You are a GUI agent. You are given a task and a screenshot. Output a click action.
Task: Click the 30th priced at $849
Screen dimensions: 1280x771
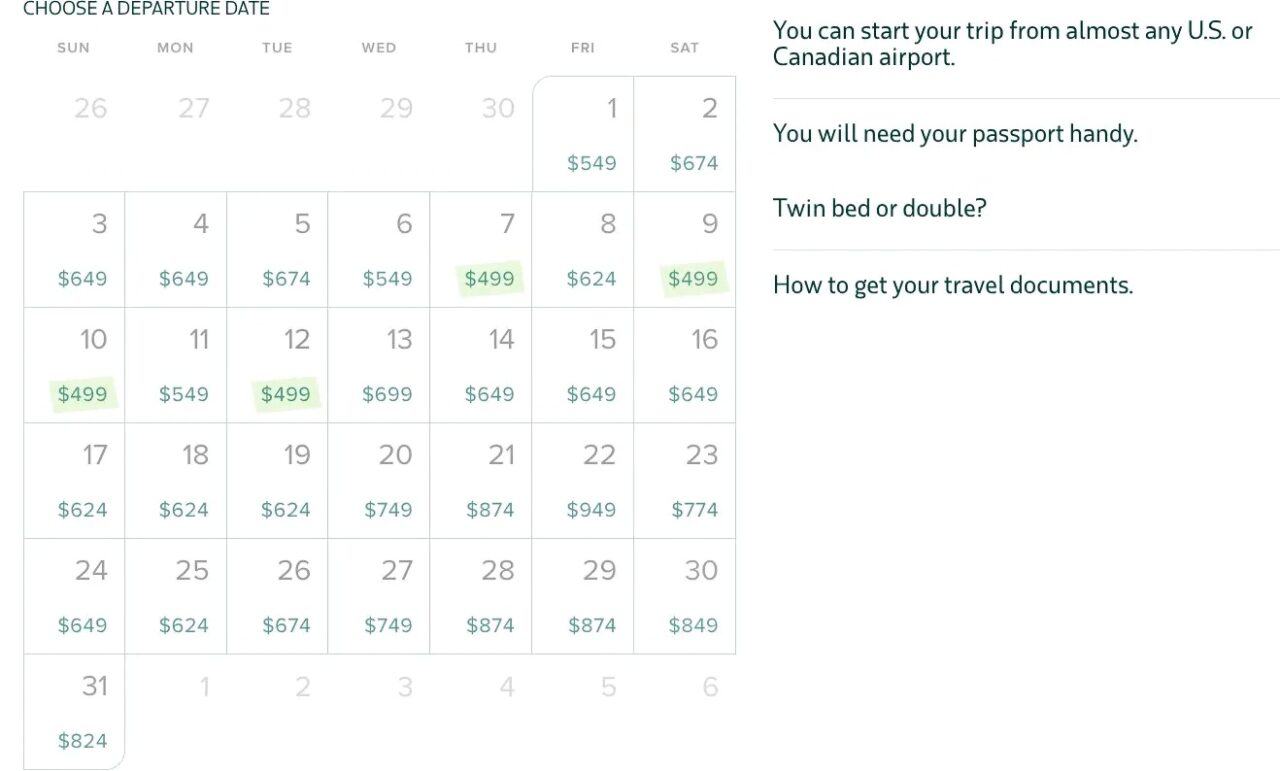pyautogui.click(x=685, y=597)
